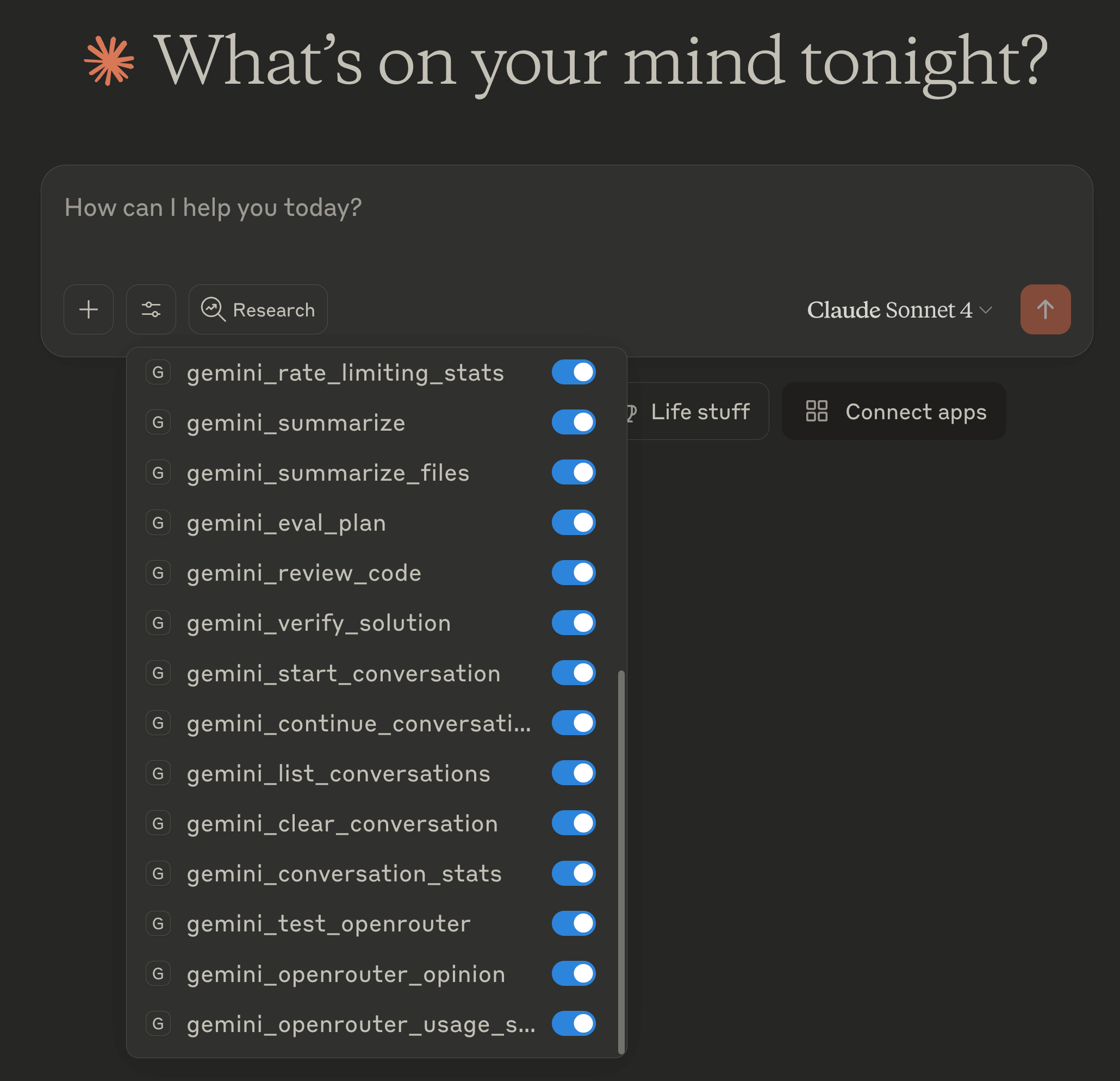Click the orange send arrow icon
Viewport: 1120px width, 1081px height.
point(1045,309)
